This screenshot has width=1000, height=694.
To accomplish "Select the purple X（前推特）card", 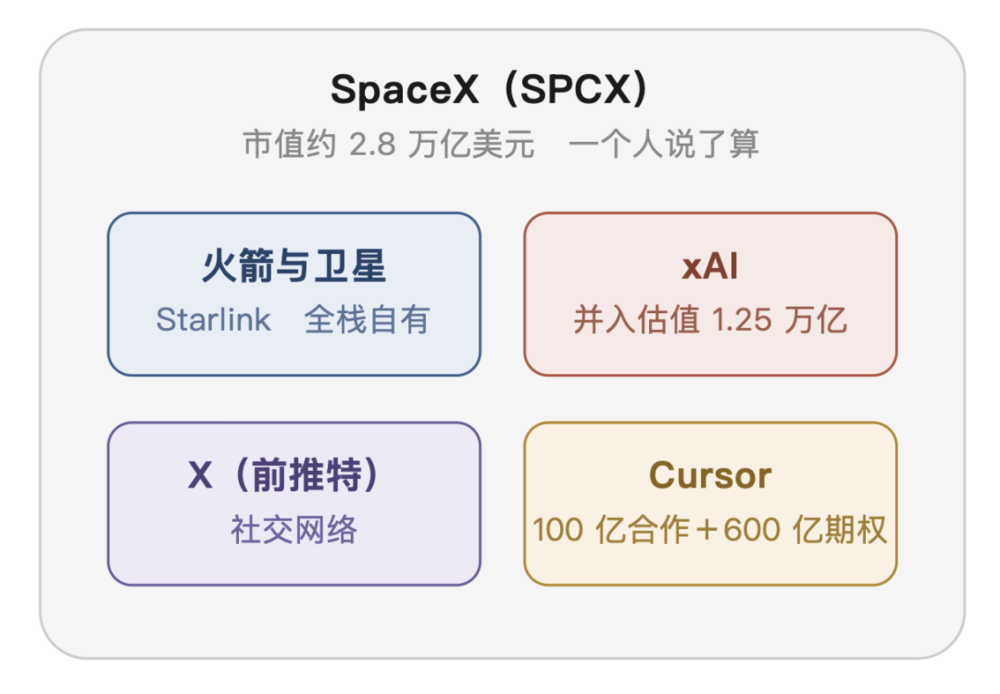I will (x=294, y=504).
